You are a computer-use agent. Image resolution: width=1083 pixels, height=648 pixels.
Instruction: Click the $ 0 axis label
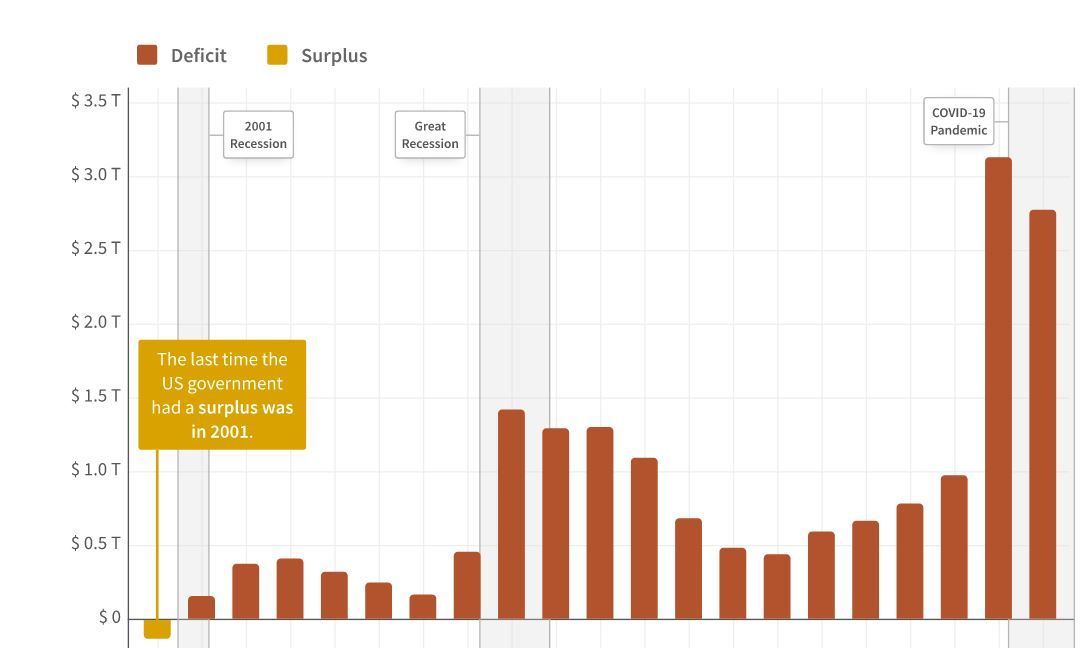click(110, 617)
